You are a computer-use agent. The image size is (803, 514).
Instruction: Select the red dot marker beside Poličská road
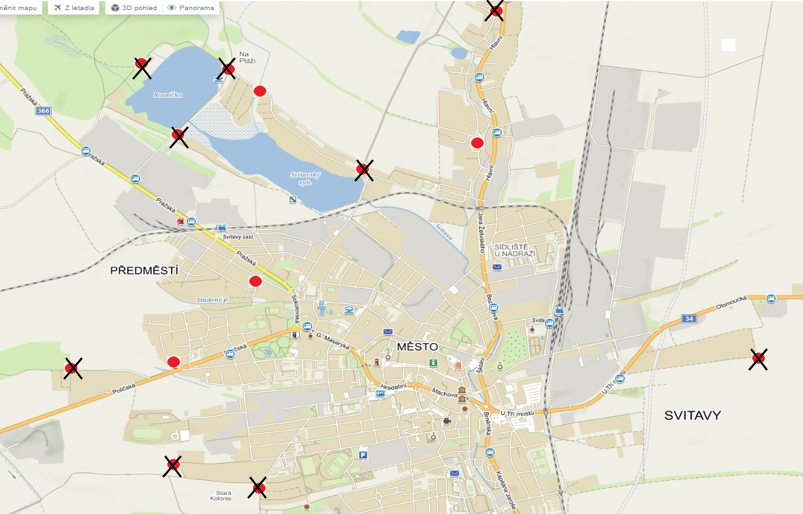click(174, 362)
